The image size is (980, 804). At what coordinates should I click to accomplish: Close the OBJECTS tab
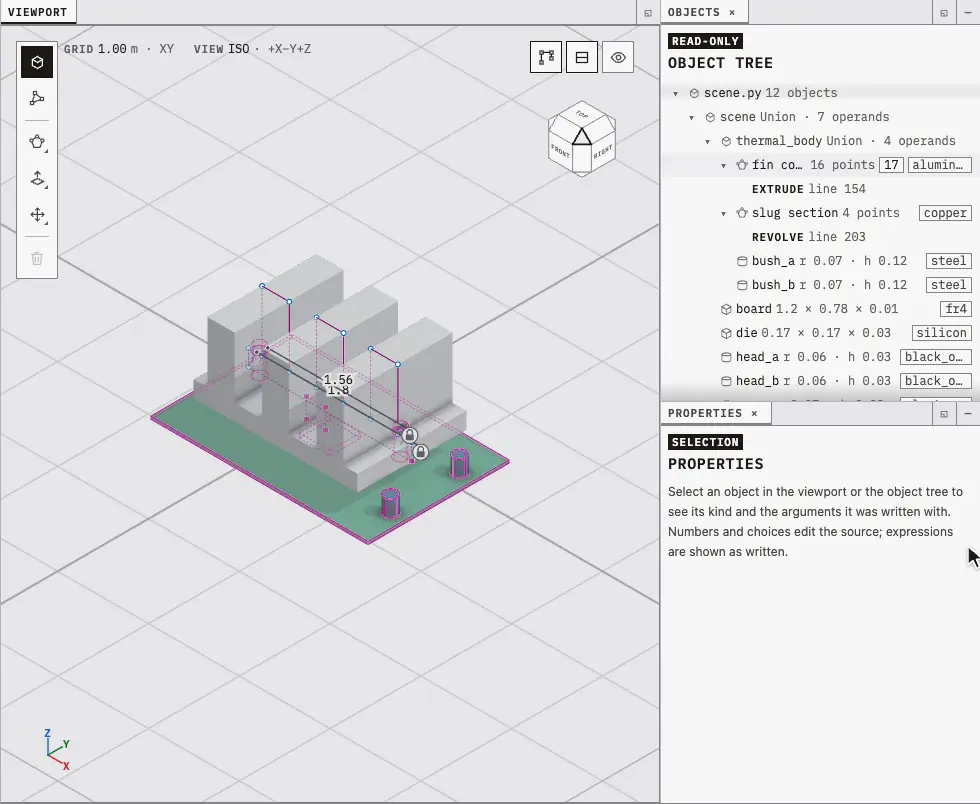tap(732, 12)
